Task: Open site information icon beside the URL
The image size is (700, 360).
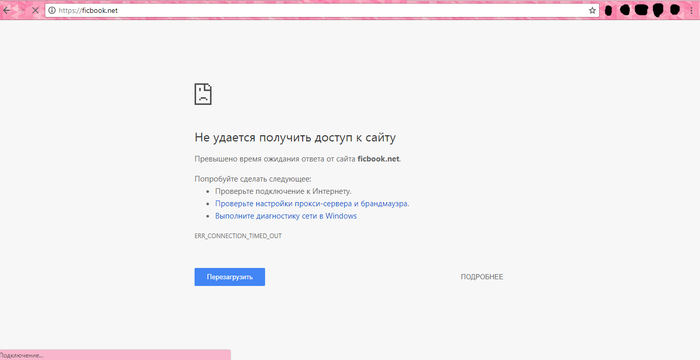Action: 52,10
